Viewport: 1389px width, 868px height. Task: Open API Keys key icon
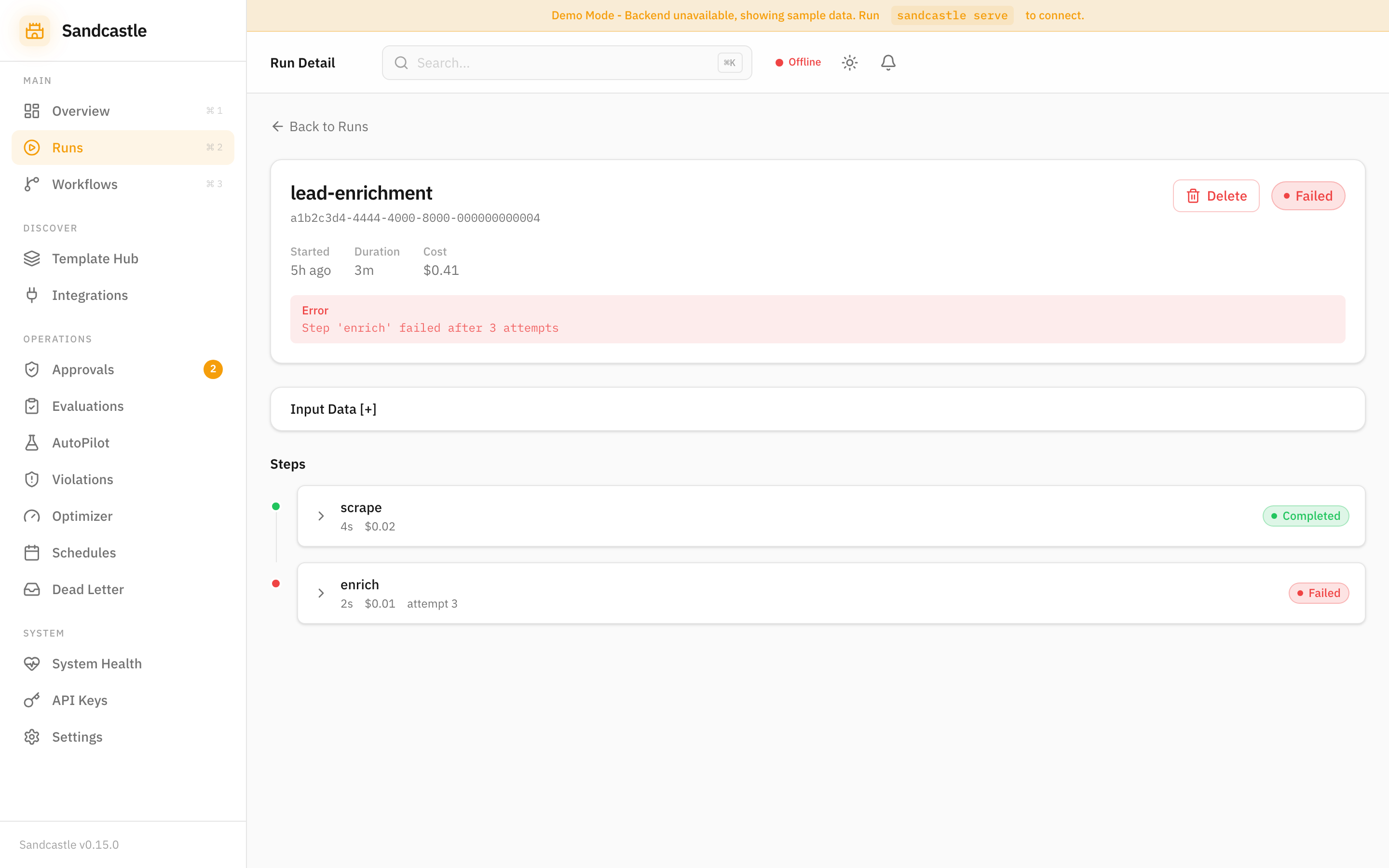pos(32,700)
